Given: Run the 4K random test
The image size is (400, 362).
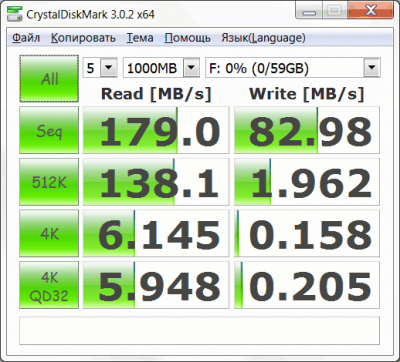Looking at the screenshot, I should pos(49,233).
